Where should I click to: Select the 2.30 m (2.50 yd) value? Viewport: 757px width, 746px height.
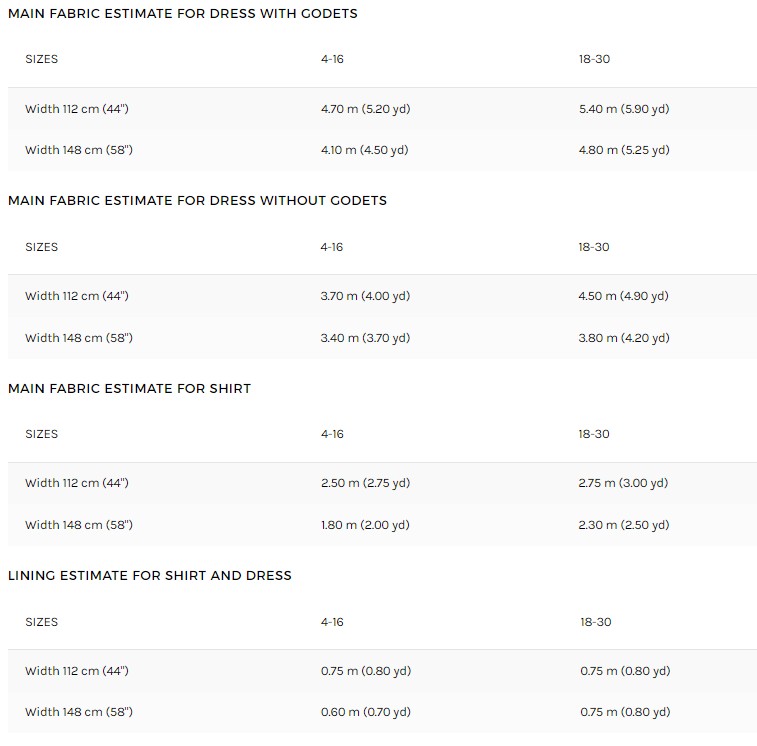623,525
